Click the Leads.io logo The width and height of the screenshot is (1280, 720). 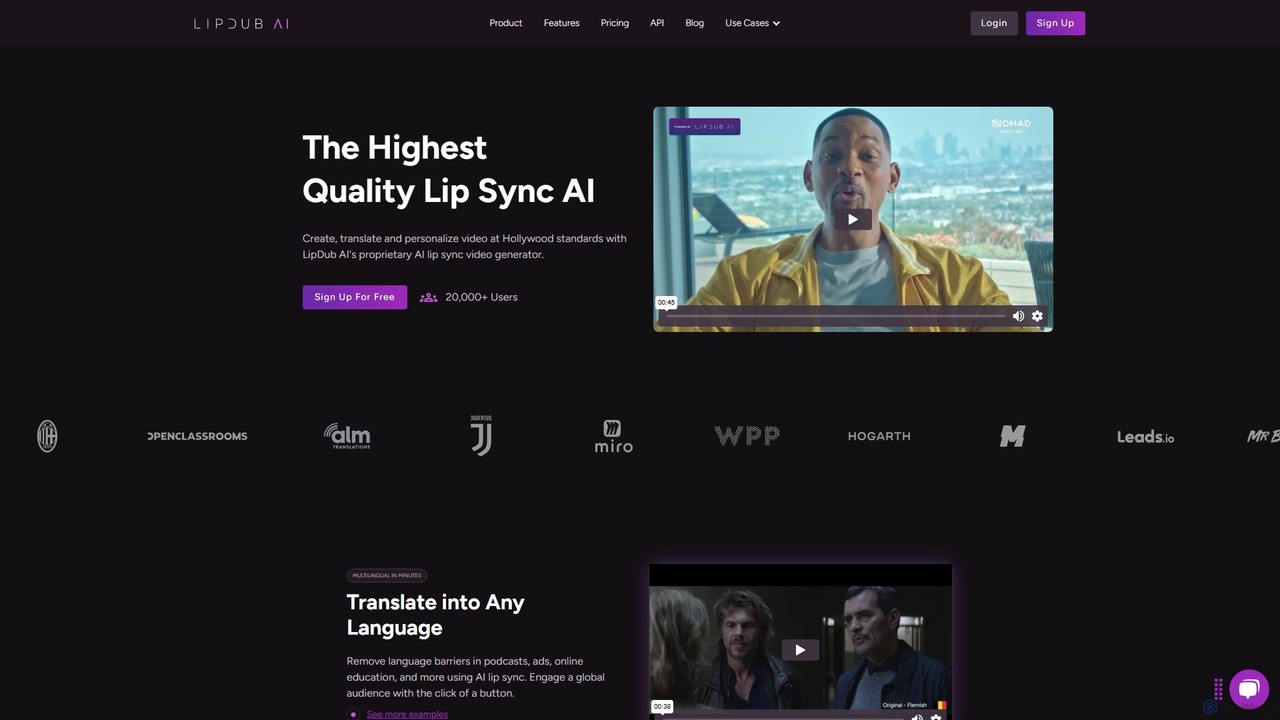(1145, 437)
